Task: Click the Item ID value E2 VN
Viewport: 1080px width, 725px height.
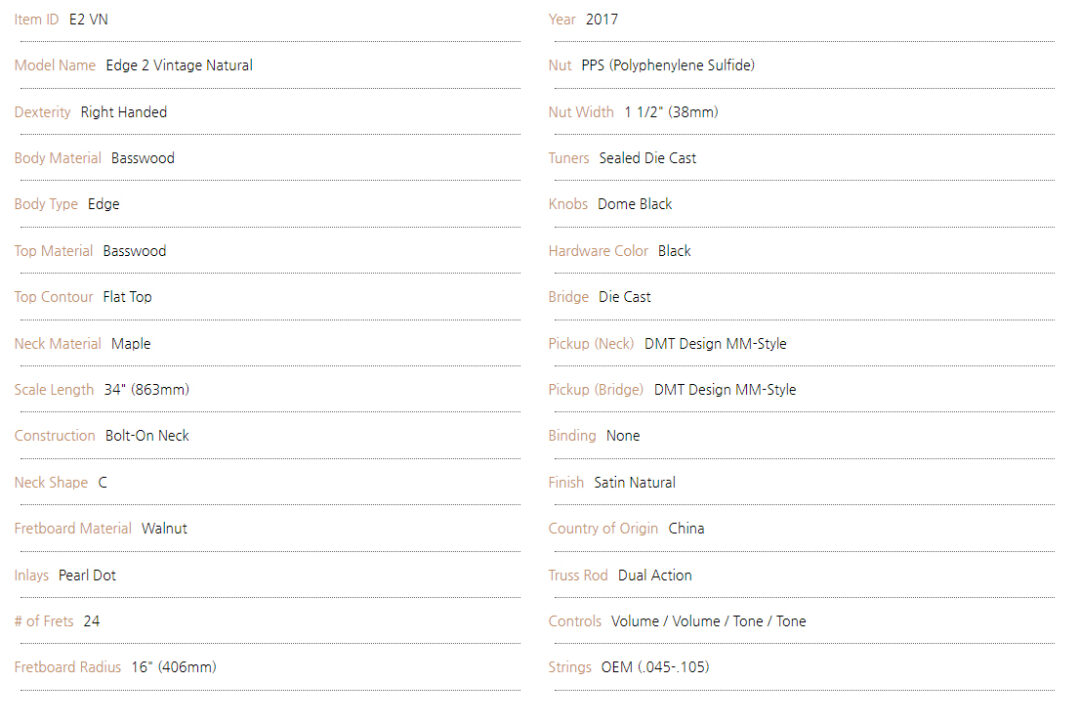Action: pos(88,19)
